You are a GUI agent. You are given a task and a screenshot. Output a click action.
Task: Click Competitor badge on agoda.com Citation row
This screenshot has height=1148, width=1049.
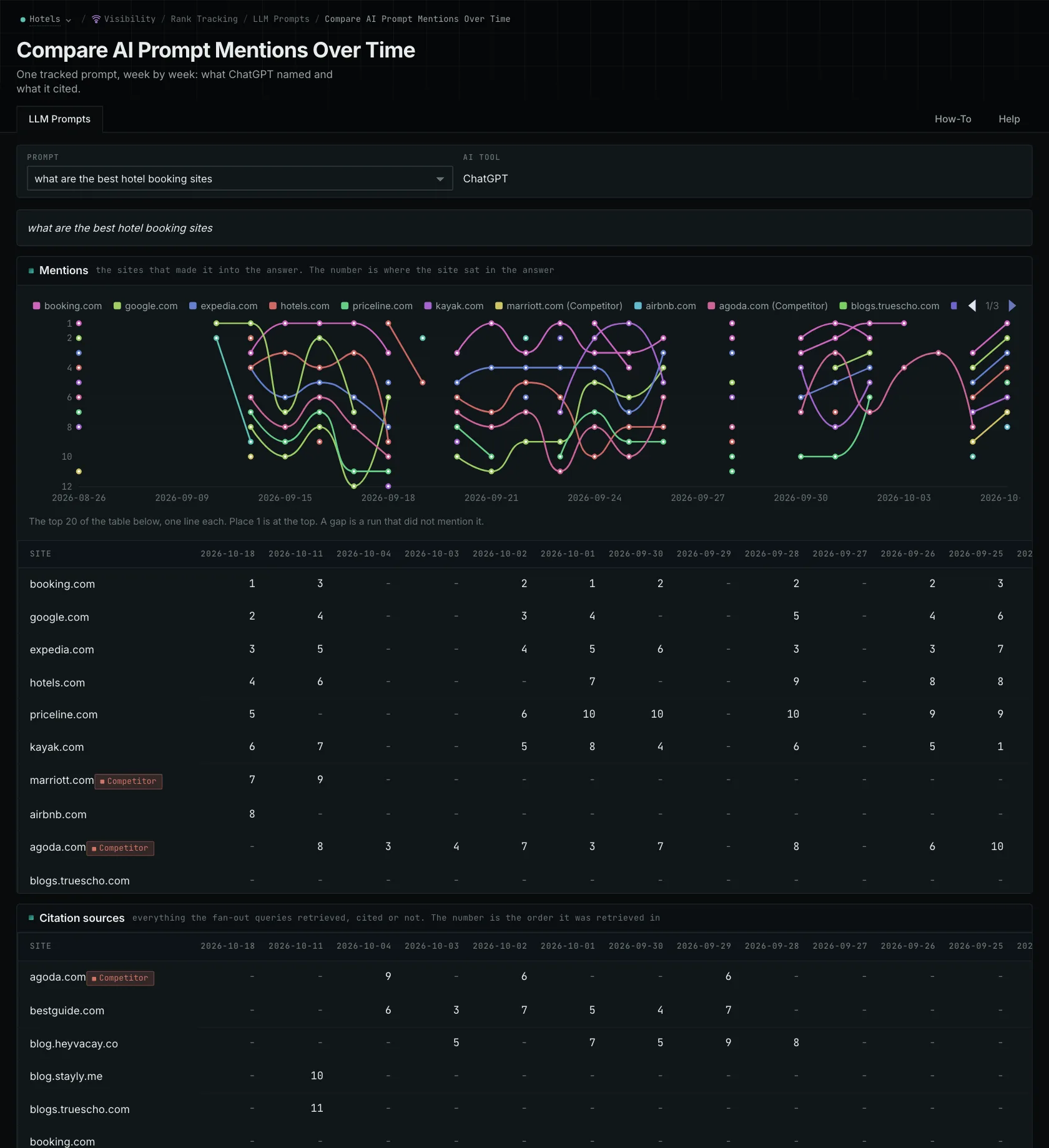click(x=121, y=978)
